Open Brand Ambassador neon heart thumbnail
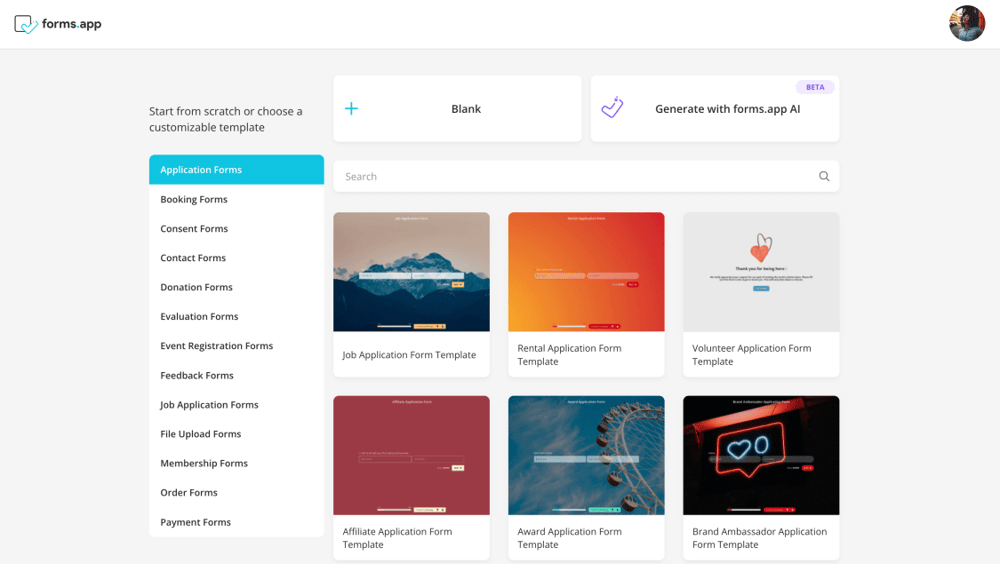1000x564 pixels. point(761,455)
